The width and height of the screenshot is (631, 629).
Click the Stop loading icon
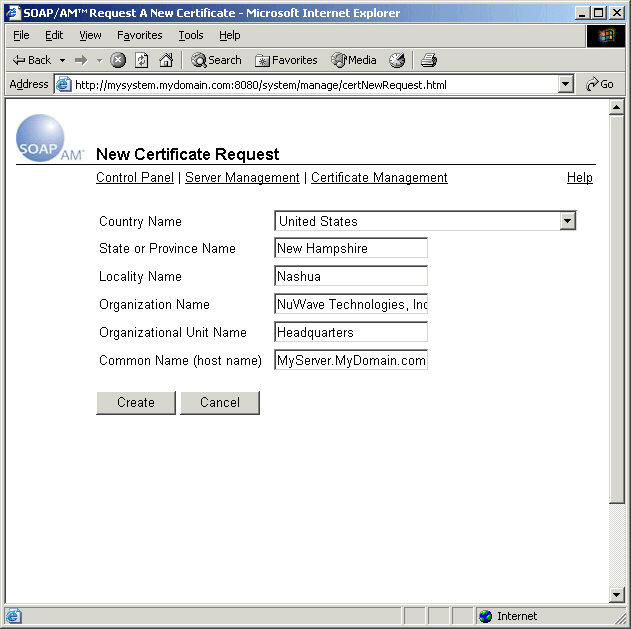118,60
